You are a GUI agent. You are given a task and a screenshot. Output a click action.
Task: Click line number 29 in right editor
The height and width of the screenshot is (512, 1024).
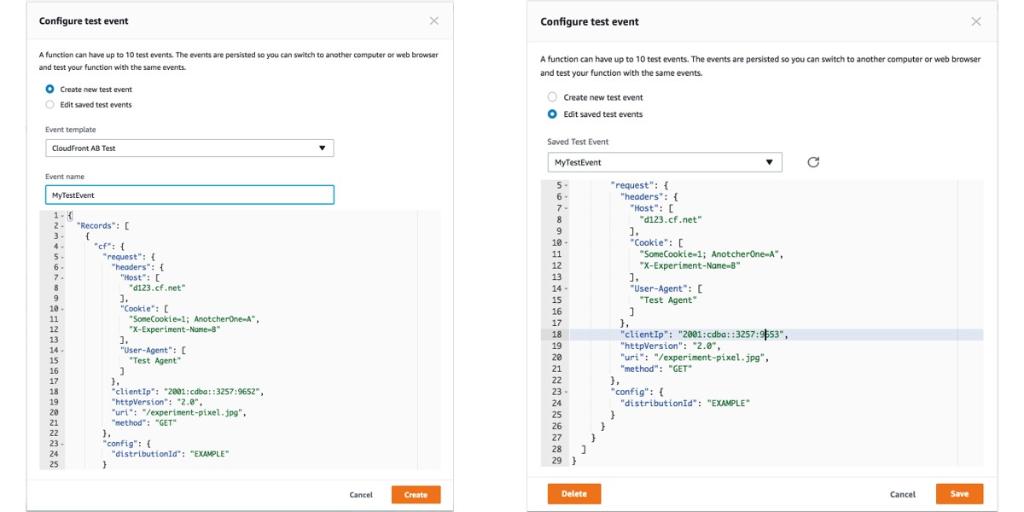(556, 460)
